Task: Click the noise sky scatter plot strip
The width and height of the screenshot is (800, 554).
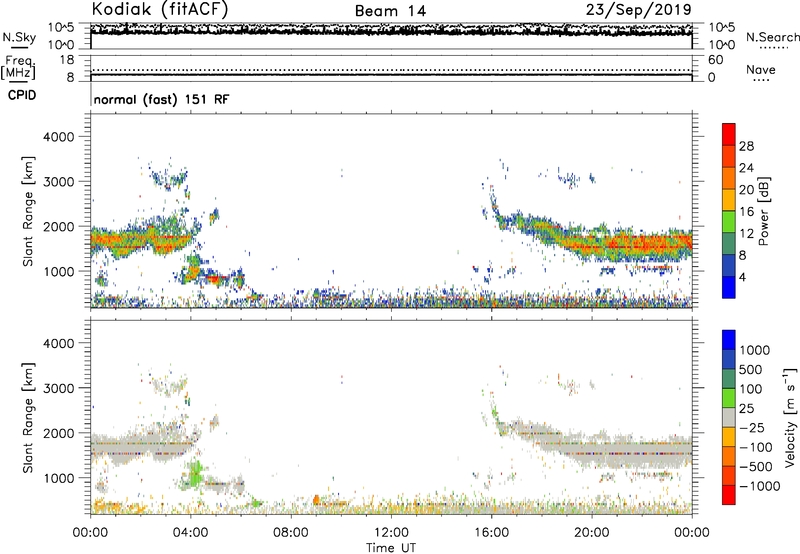Action: pos(391,36)
